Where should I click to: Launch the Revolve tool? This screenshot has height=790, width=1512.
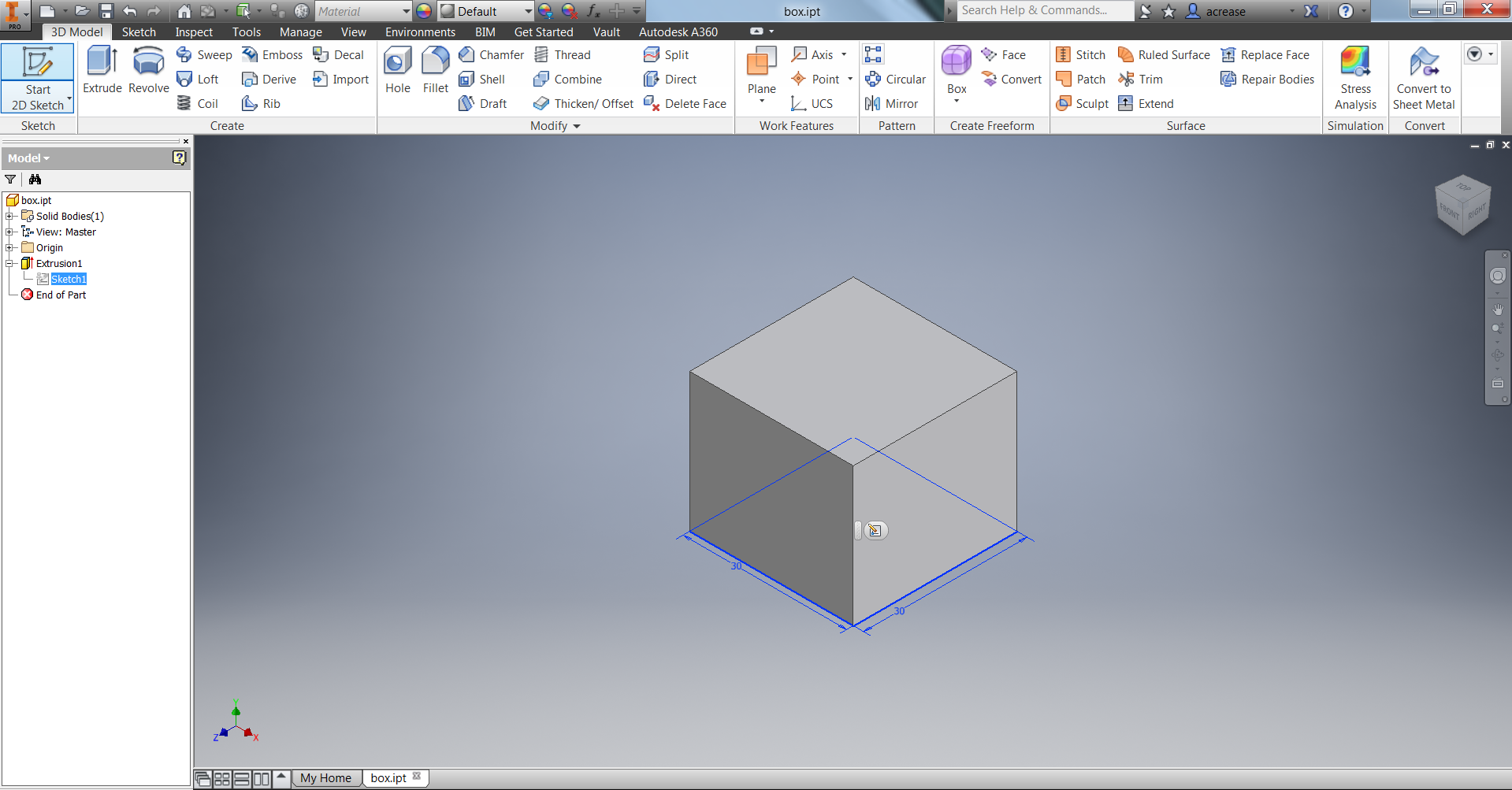pos(148,70)
